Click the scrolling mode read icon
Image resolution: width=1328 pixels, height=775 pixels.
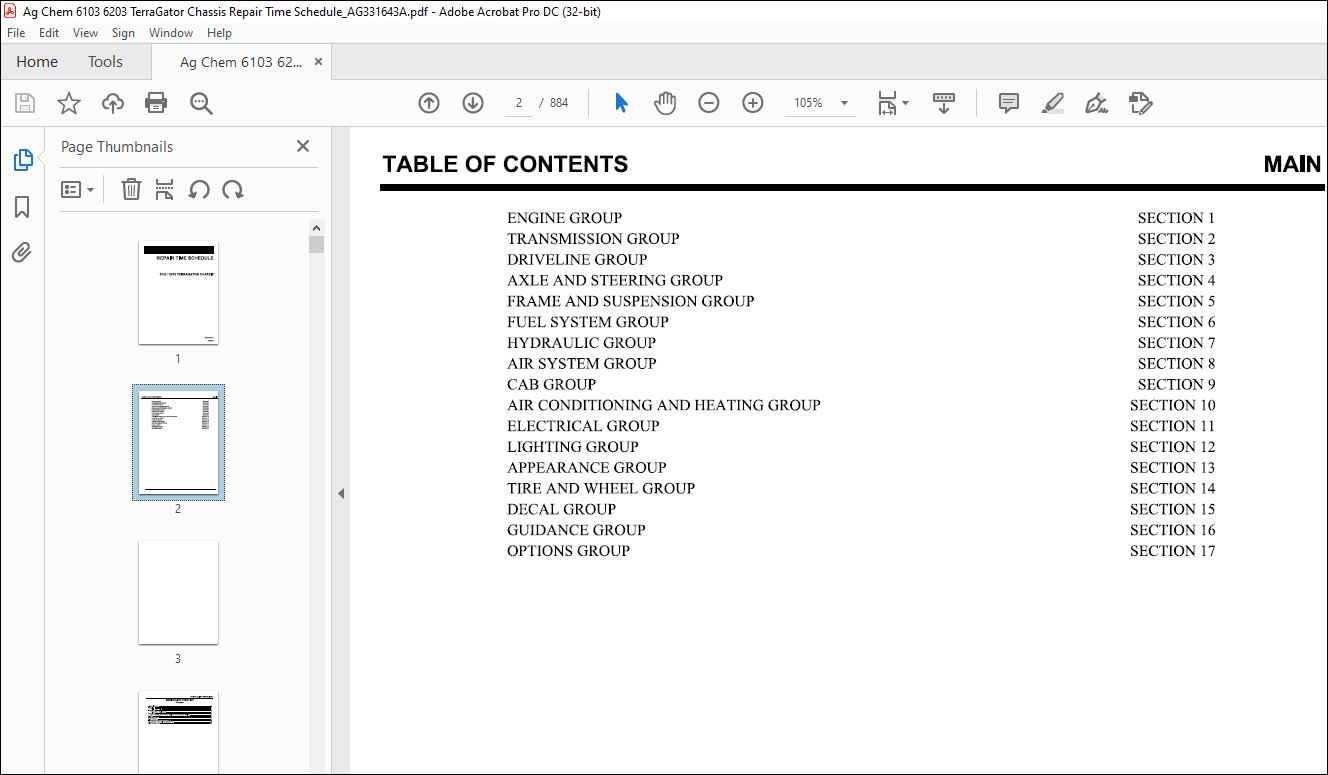(x=943, y=103)
